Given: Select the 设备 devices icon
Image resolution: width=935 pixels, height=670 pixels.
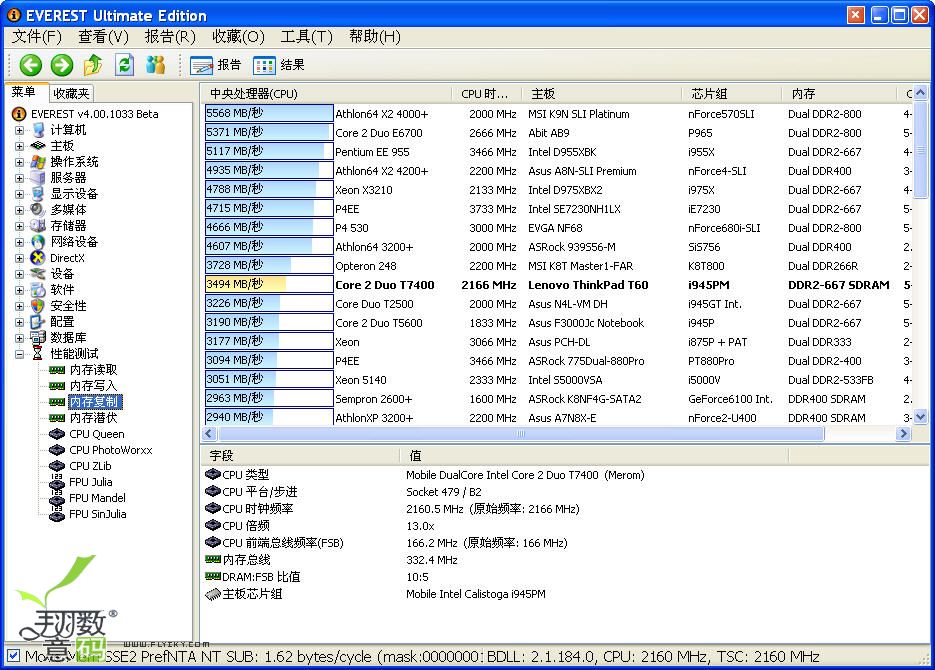Looking at the screenshot, I should click(38, 274).
